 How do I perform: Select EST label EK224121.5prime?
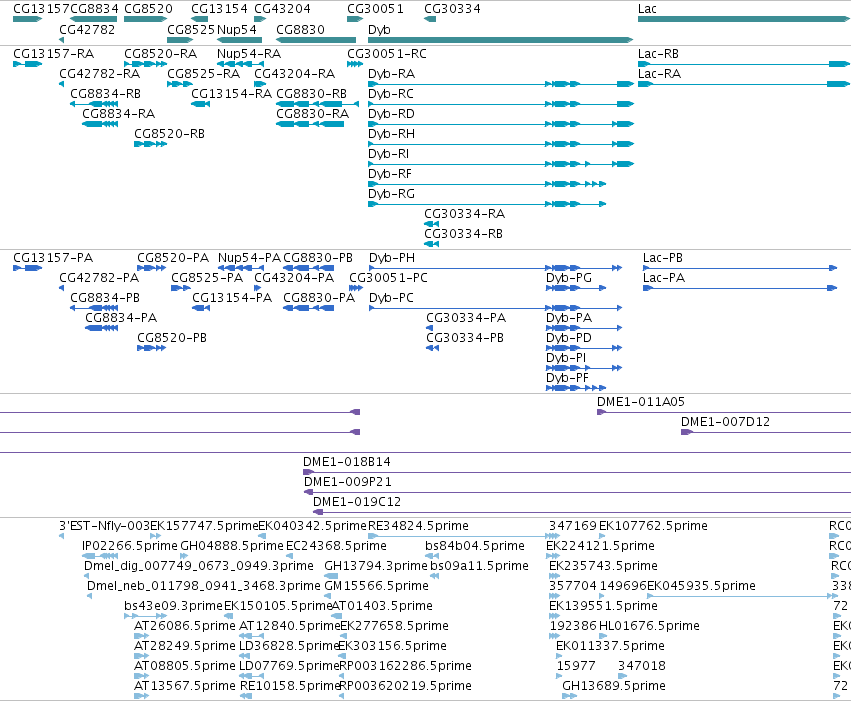(600, 546)
